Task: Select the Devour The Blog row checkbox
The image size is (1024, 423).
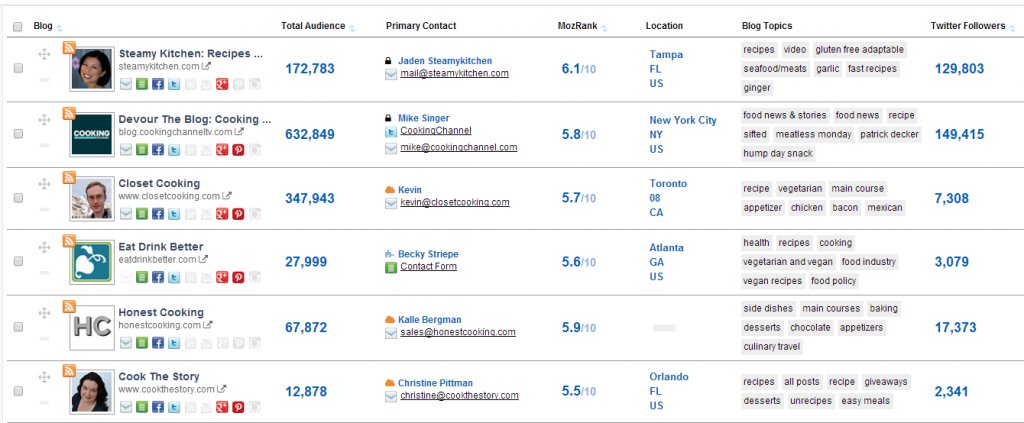Action: [x=18, y=134]
